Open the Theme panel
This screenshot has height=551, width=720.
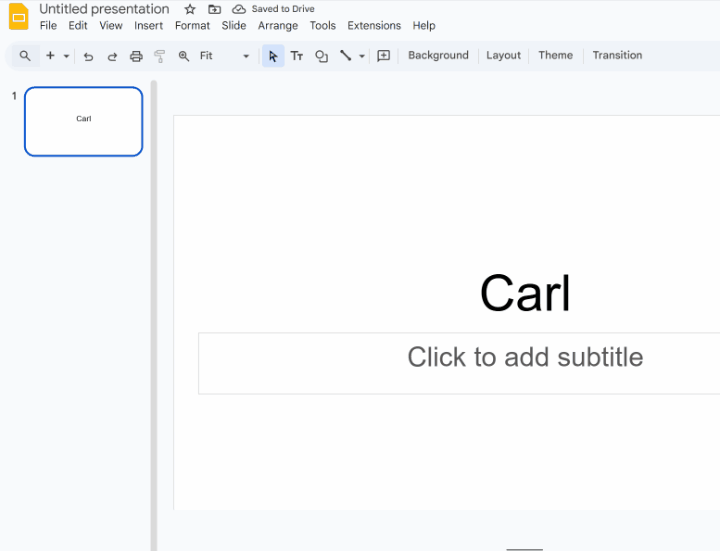coord(555,56)
